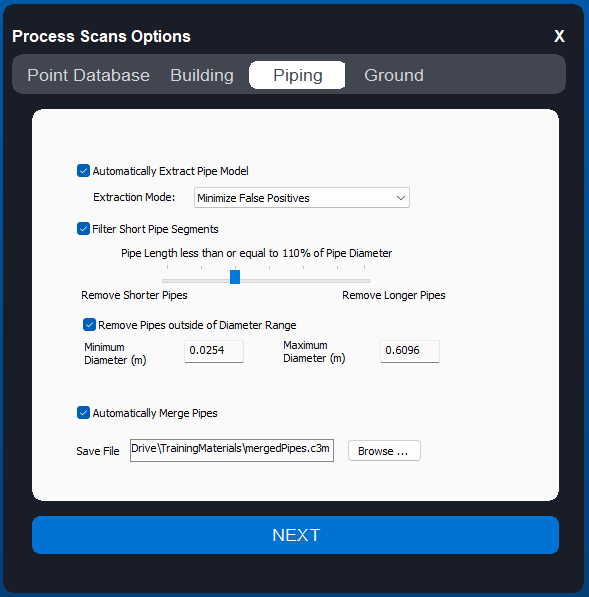Click the Extraction Mode dropdown arrow
The image size is (589, 597).
click(x=401, y=198)
